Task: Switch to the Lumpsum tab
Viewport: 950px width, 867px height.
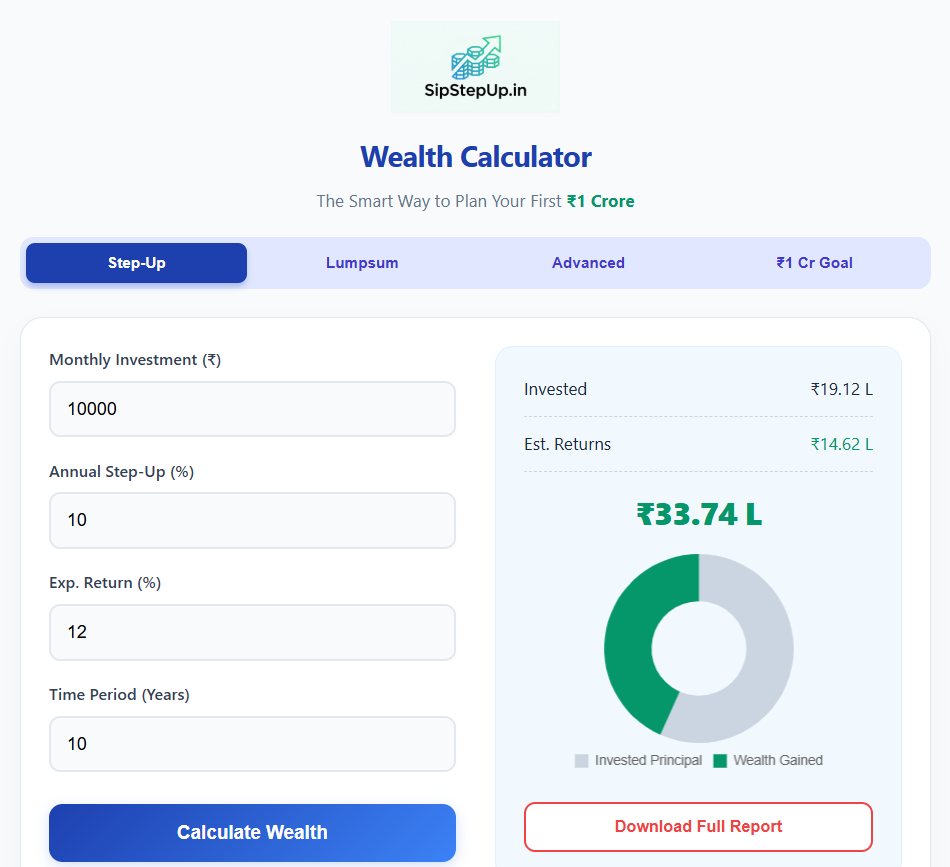Action: [362, 263]
